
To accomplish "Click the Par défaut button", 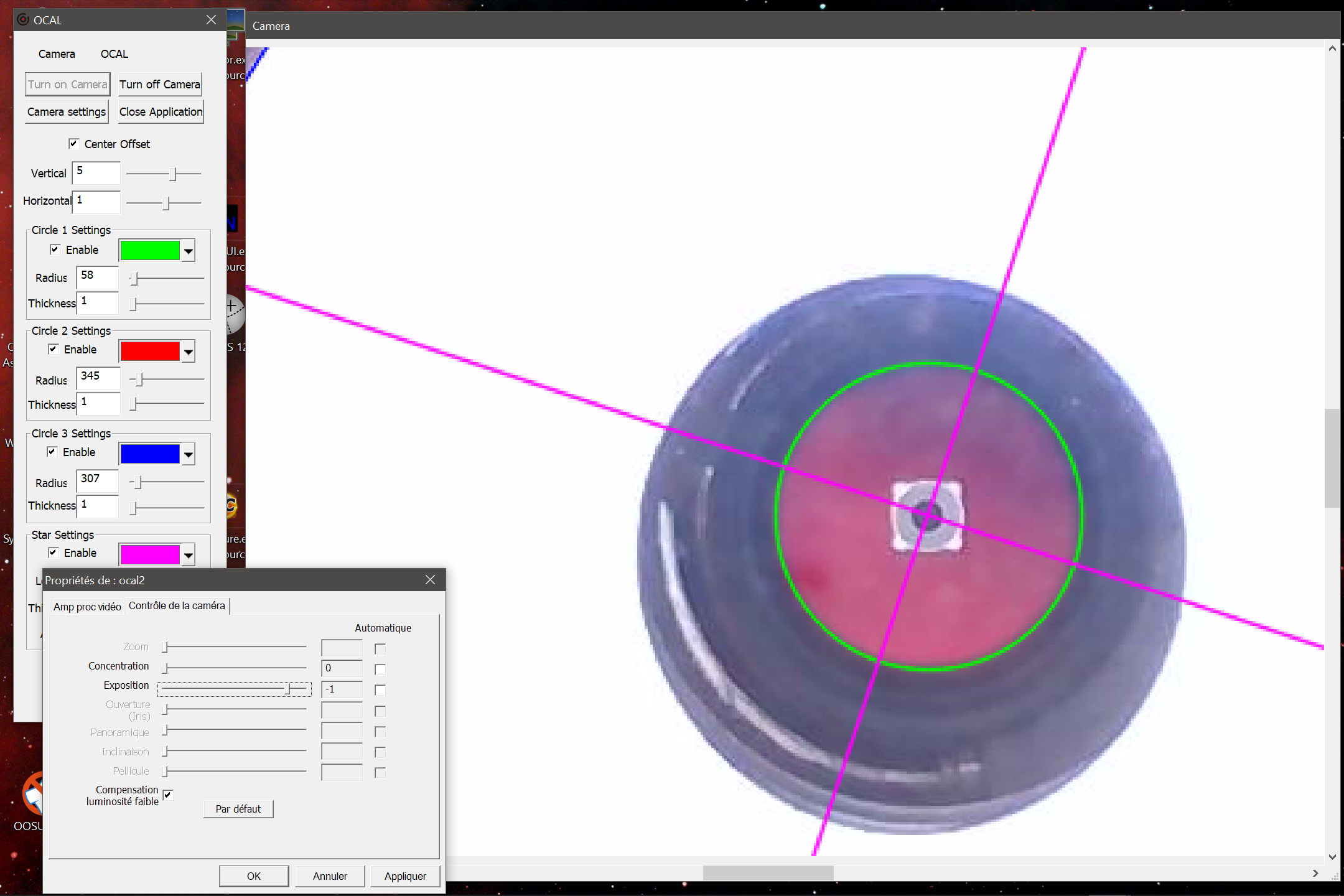I will (x=238, y=809).
